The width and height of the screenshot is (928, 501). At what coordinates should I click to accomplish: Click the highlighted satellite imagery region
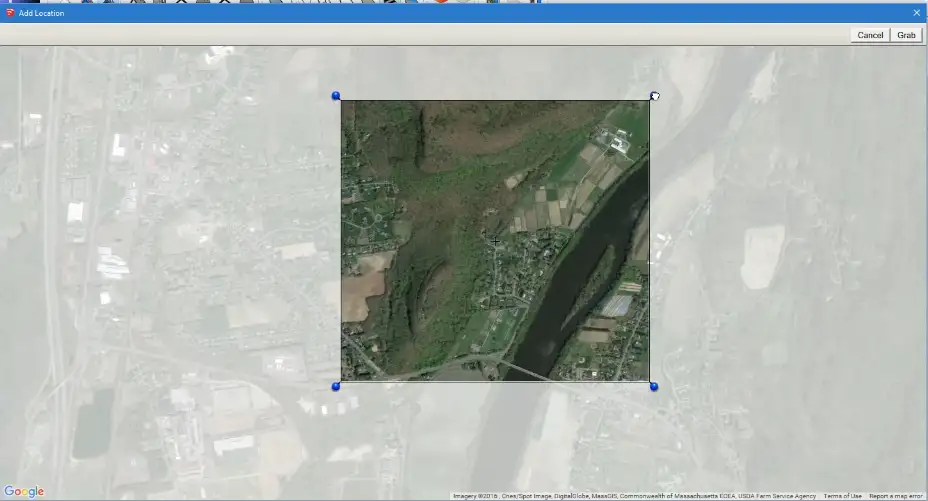coord(495,241)
